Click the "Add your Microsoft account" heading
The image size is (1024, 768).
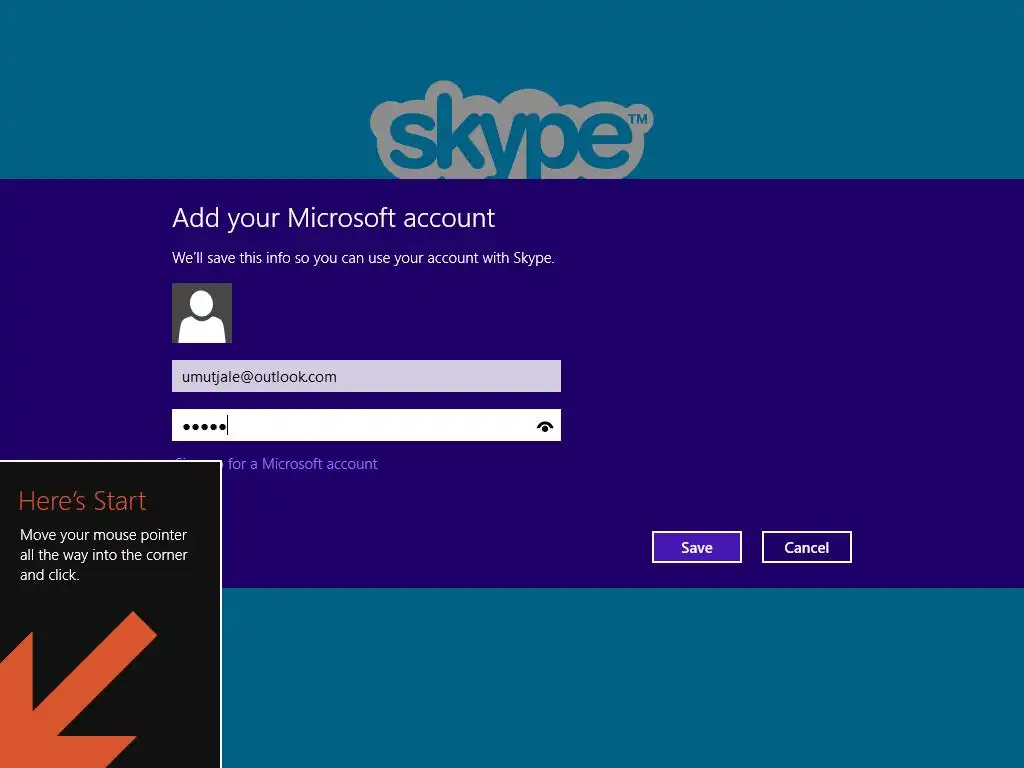tap(333, 218)
